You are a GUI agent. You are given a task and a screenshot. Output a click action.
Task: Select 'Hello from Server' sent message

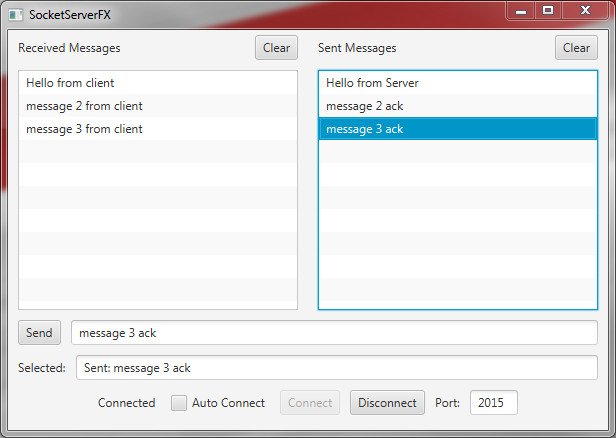[458, 83]
